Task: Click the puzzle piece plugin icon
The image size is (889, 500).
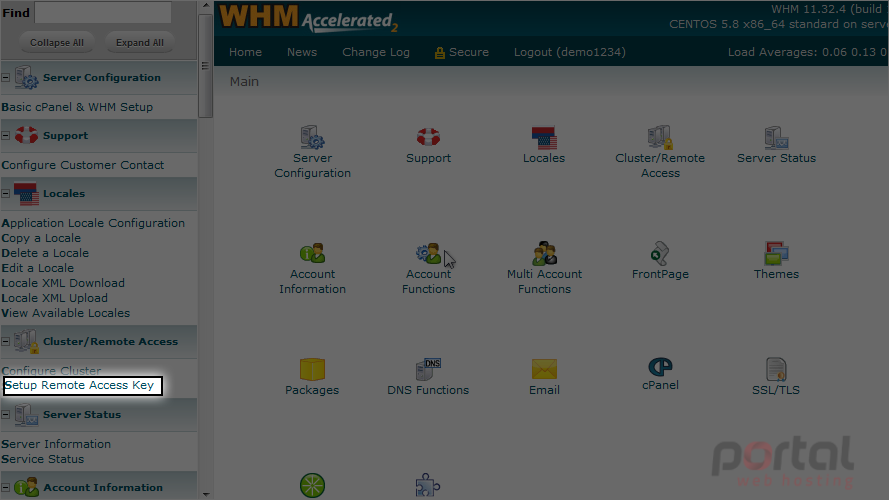Action: [428, 486]
